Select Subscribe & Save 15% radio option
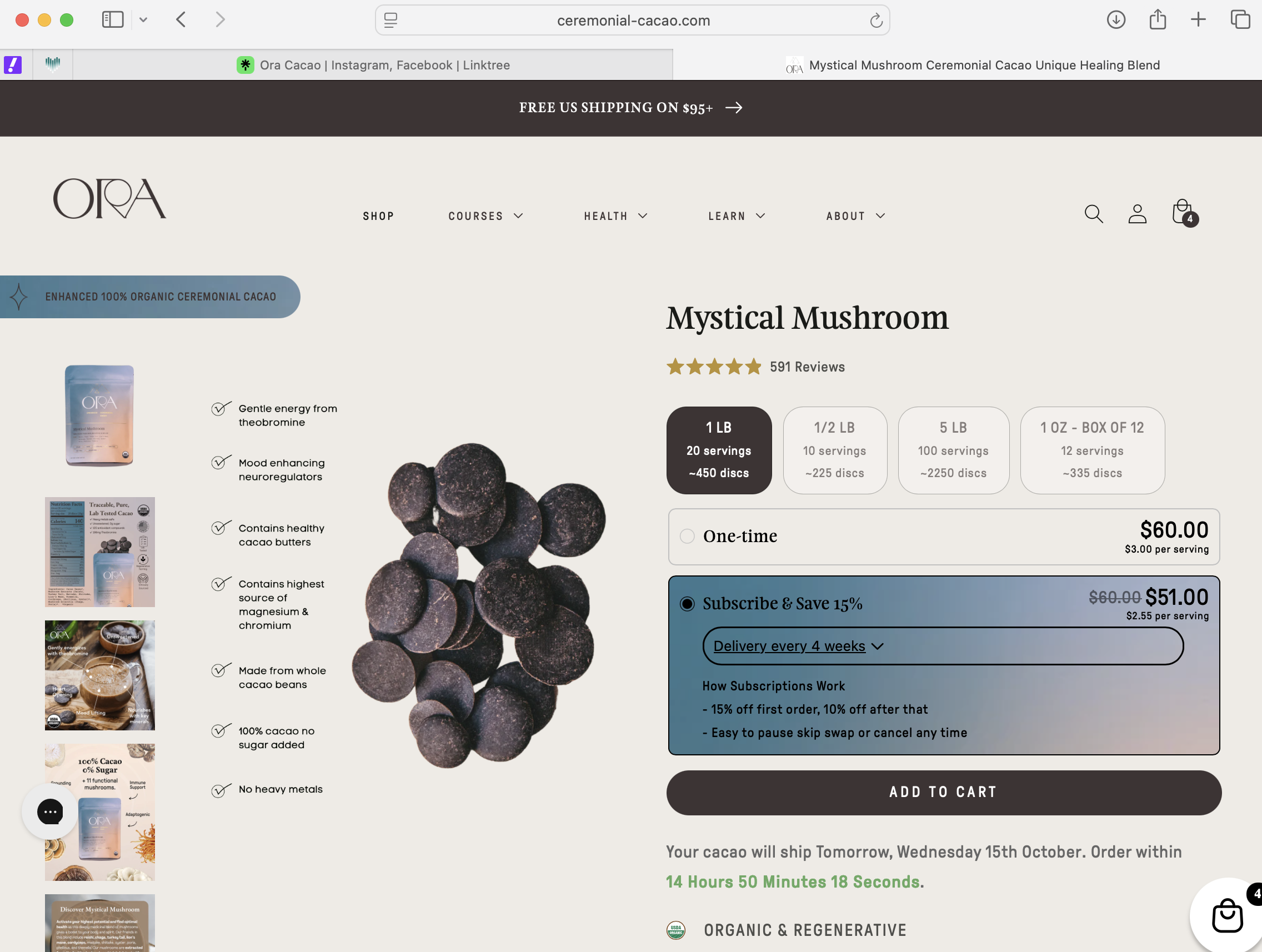 pos(687,604)
